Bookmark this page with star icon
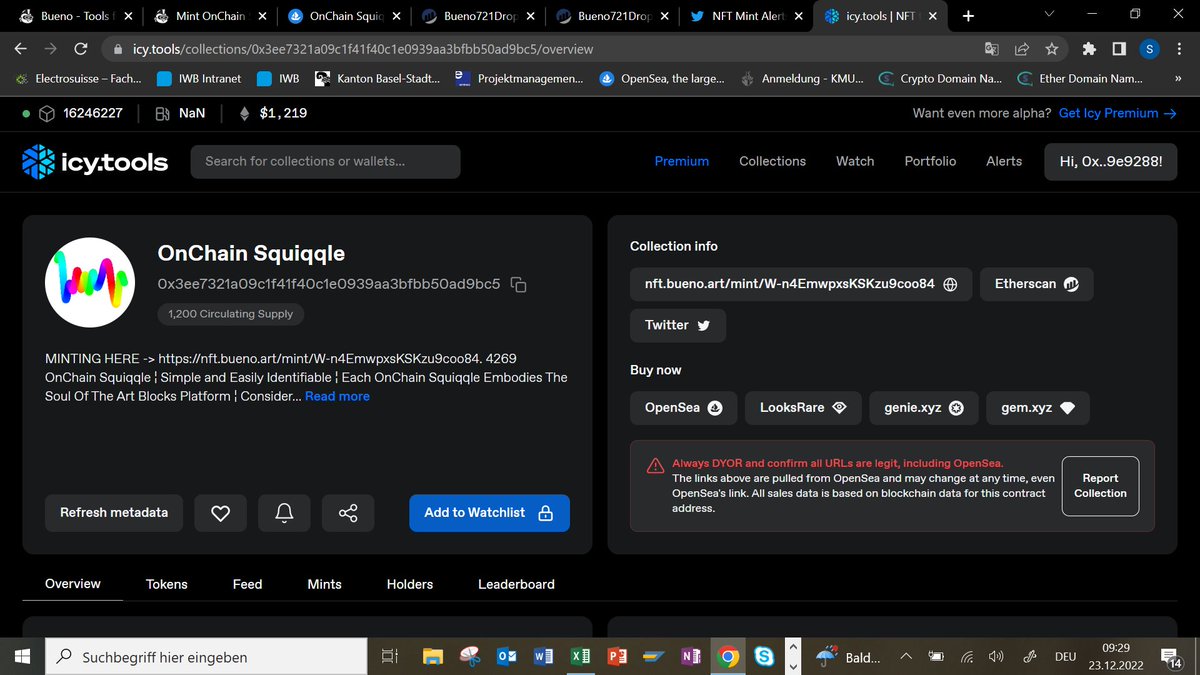This screenshot has width=1200, height=675. tap(1051, 48)
